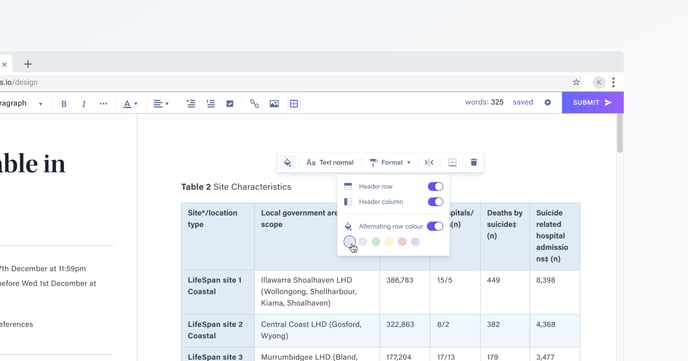Click the distribute columns evenly icon
688x361 pixels.
point(429,162)
